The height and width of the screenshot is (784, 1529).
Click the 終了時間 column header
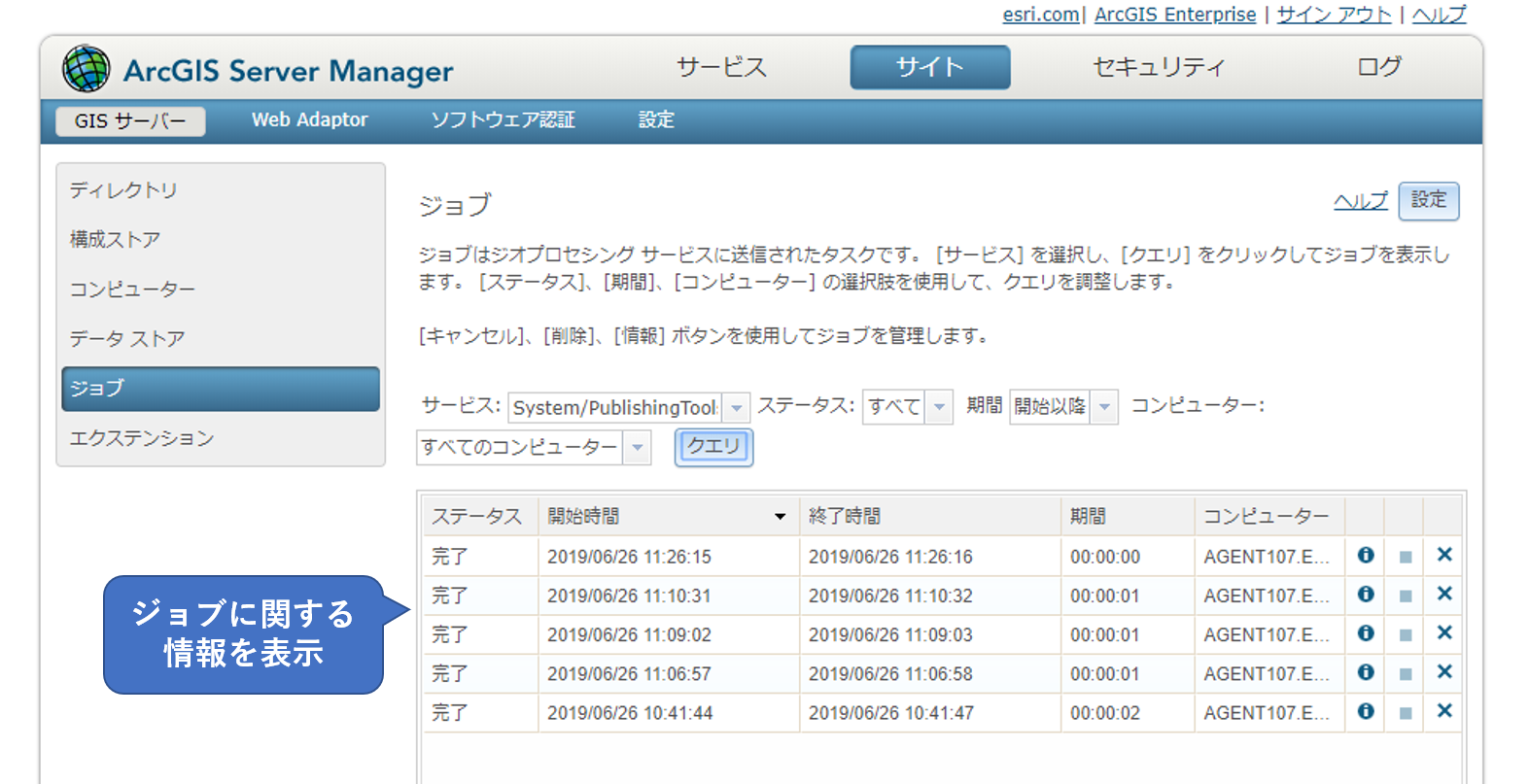click(x=929, y=516)
